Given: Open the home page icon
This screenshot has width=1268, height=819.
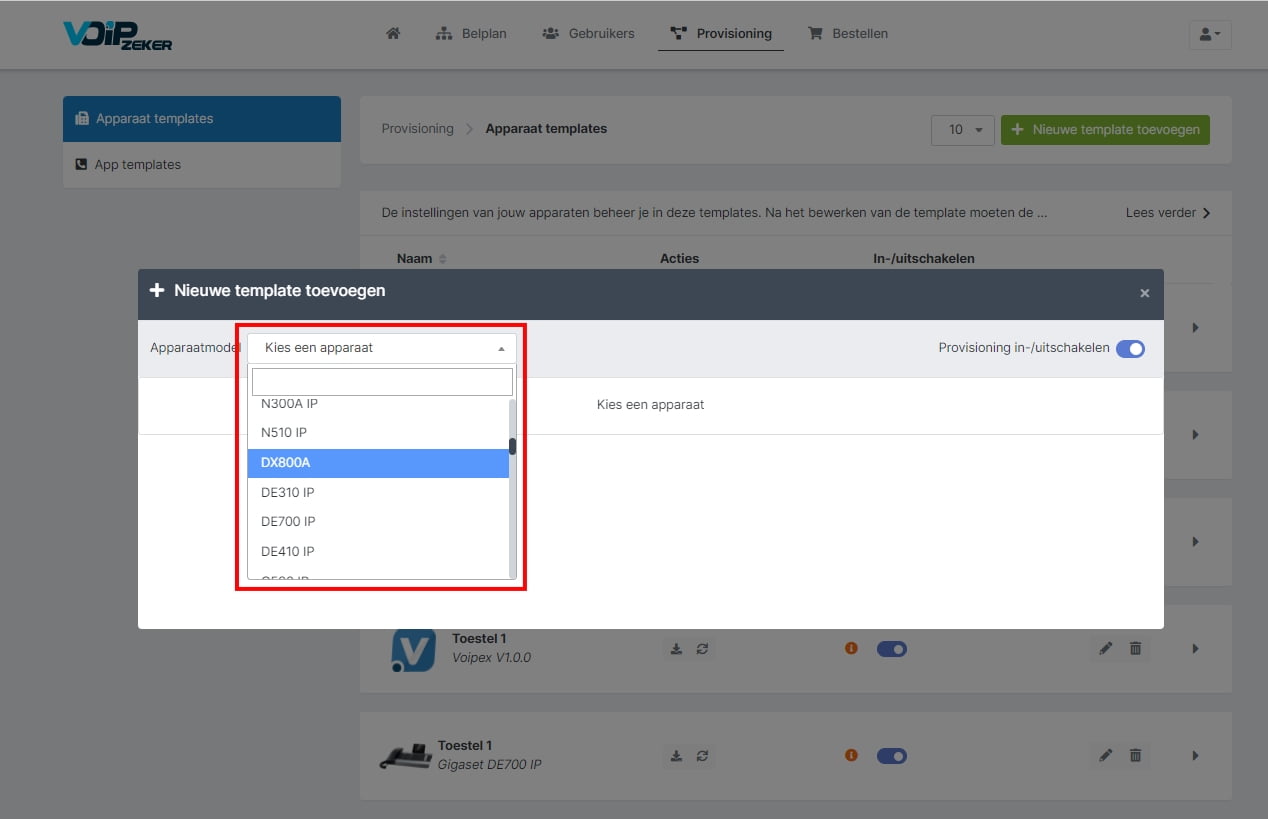Looking at the screenshot, I should pos(393,34).
